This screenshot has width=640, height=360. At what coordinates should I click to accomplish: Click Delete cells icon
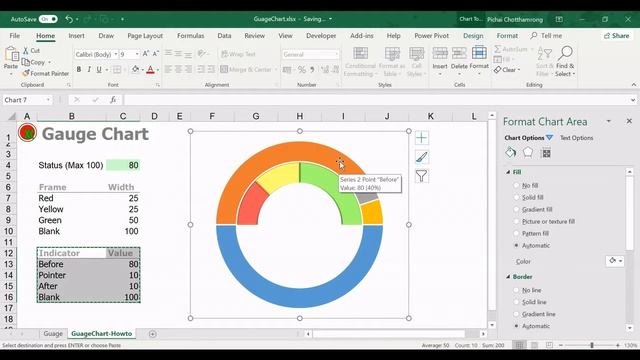(x=459, y=53)
